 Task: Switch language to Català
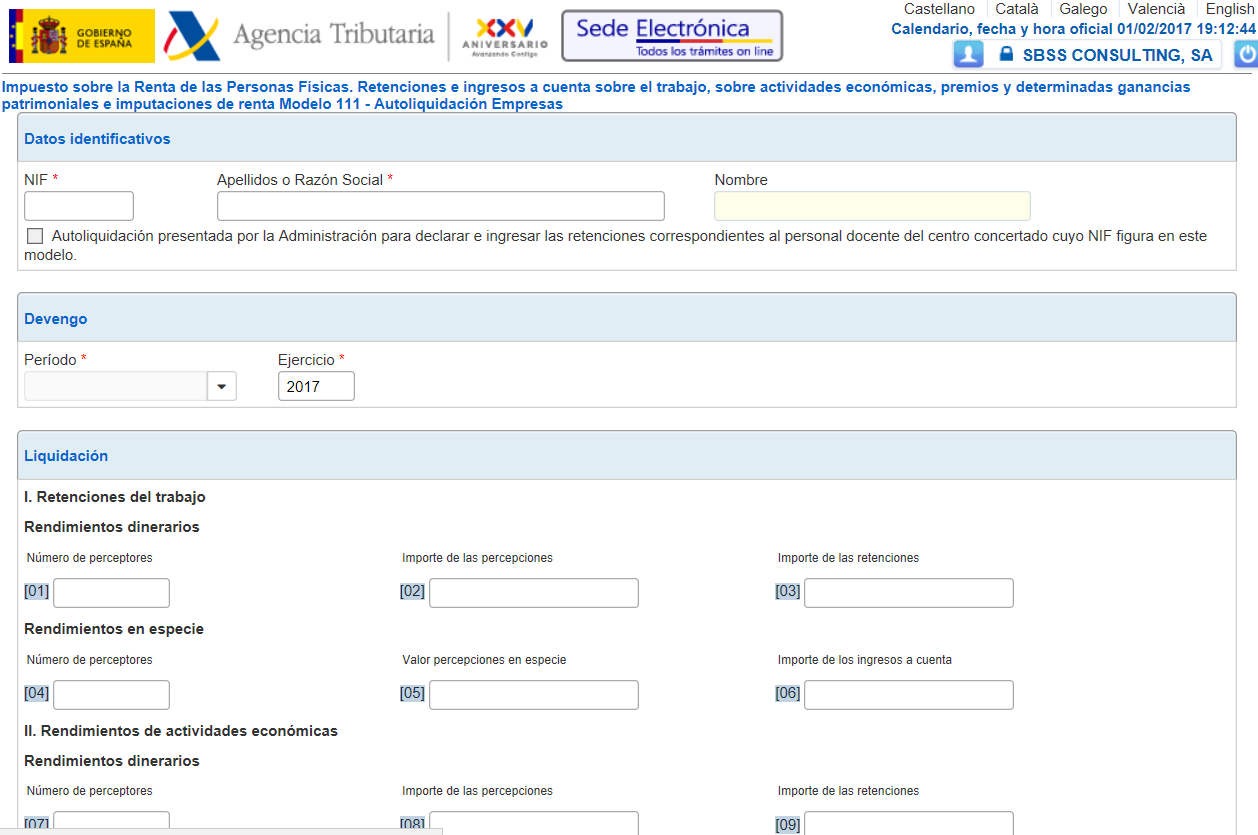(1017, 9)
